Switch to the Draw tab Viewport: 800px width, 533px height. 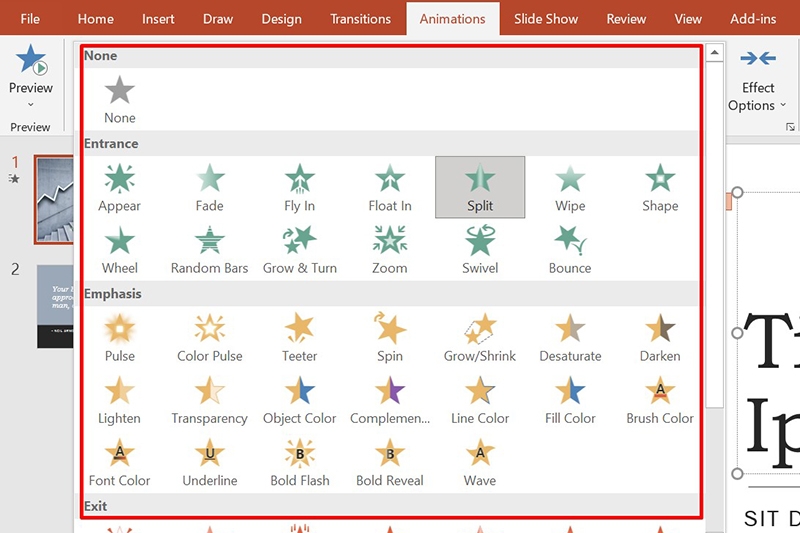click(x=218, y=19)
